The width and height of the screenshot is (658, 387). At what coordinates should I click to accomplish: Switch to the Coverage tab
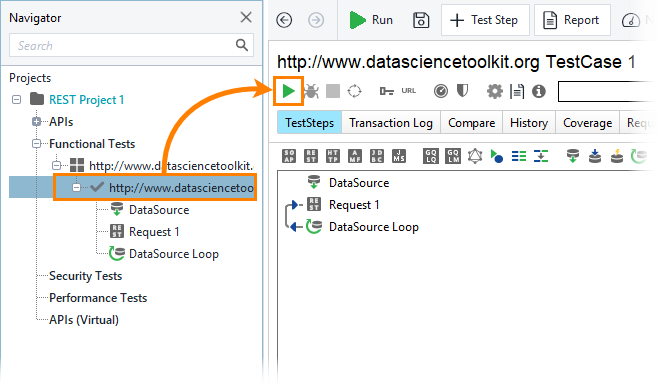tap(588, 123)
